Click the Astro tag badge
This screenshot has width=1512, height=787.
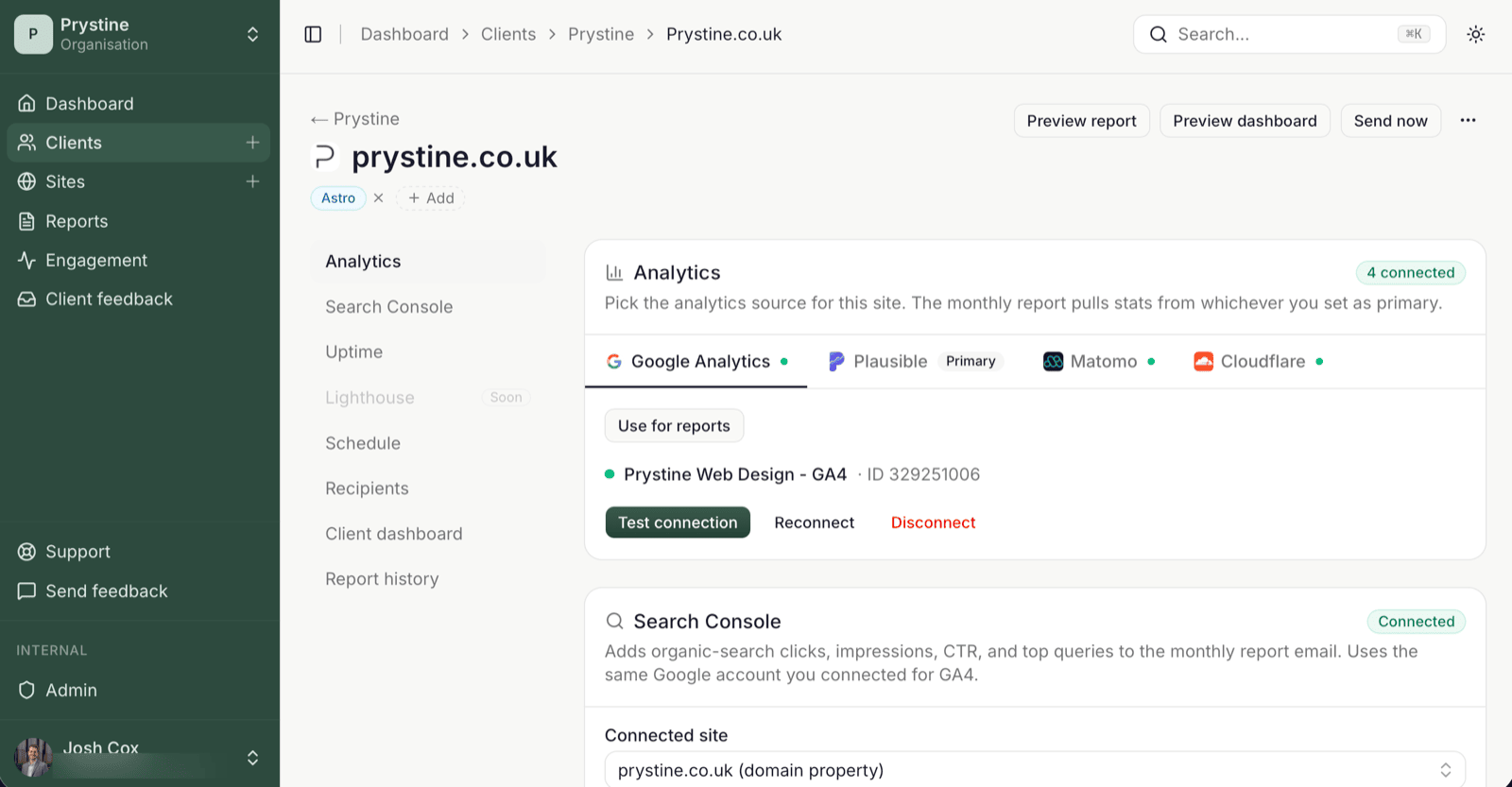tap(338, 198)
